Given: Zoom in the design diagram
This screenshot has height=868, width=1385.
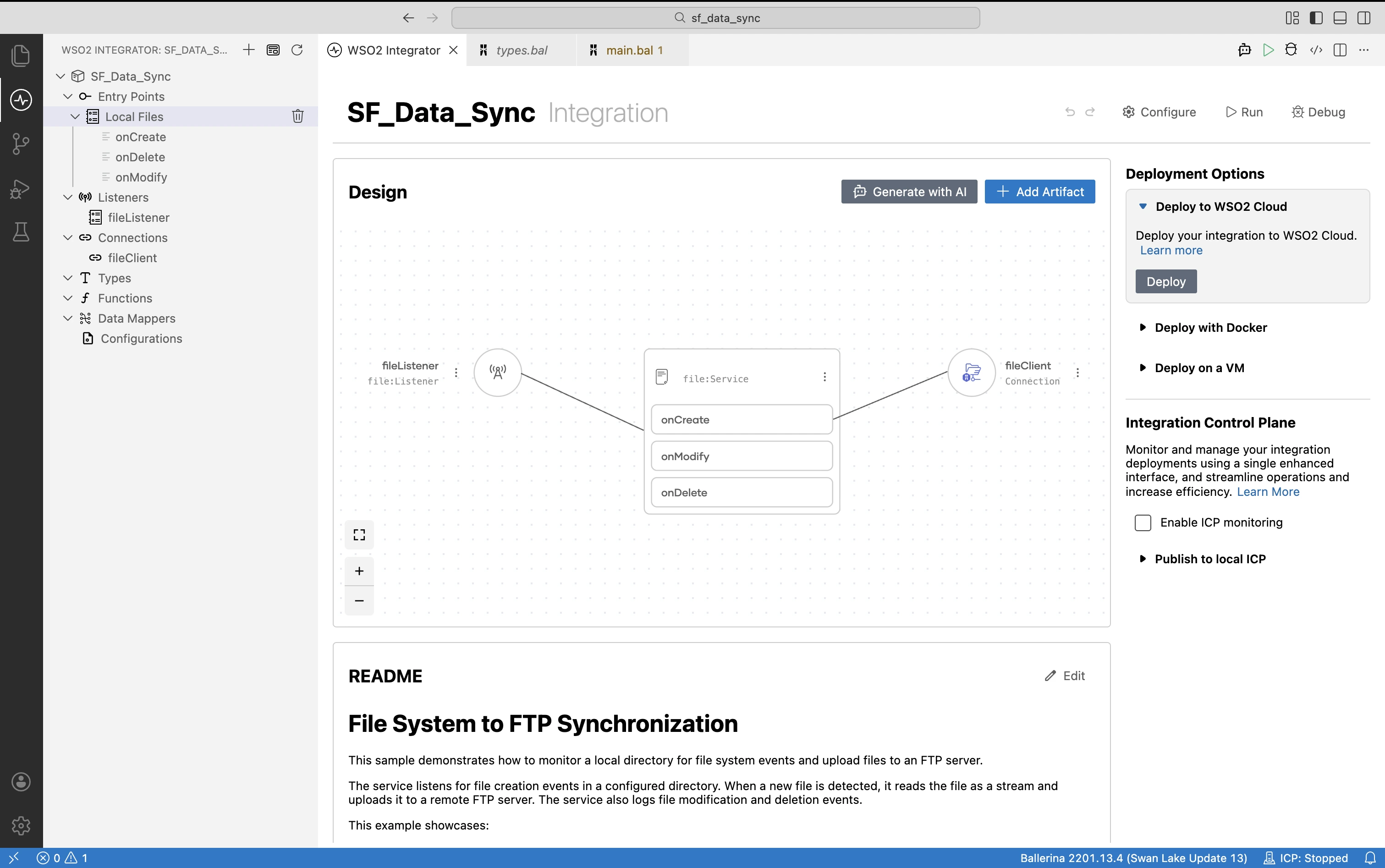Looking at the screenshot, I should [359, 571].
